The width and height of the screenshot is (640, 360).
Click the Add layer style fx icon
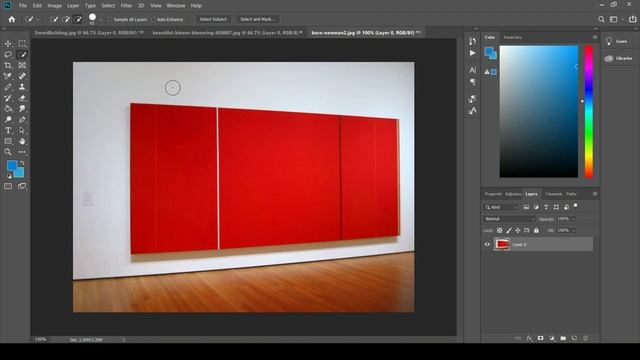pyautogui.click(x=529, y=338)
